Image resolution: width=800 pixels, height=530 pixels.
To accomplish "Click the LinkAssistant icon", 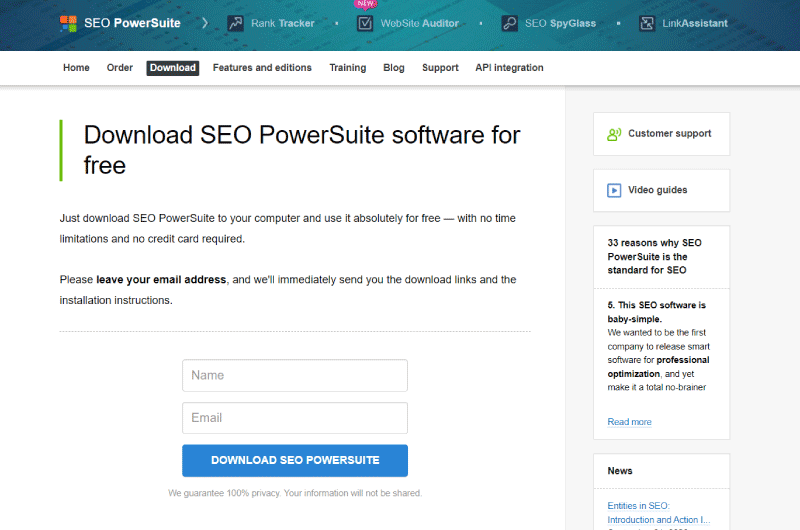I will (647, 23).
